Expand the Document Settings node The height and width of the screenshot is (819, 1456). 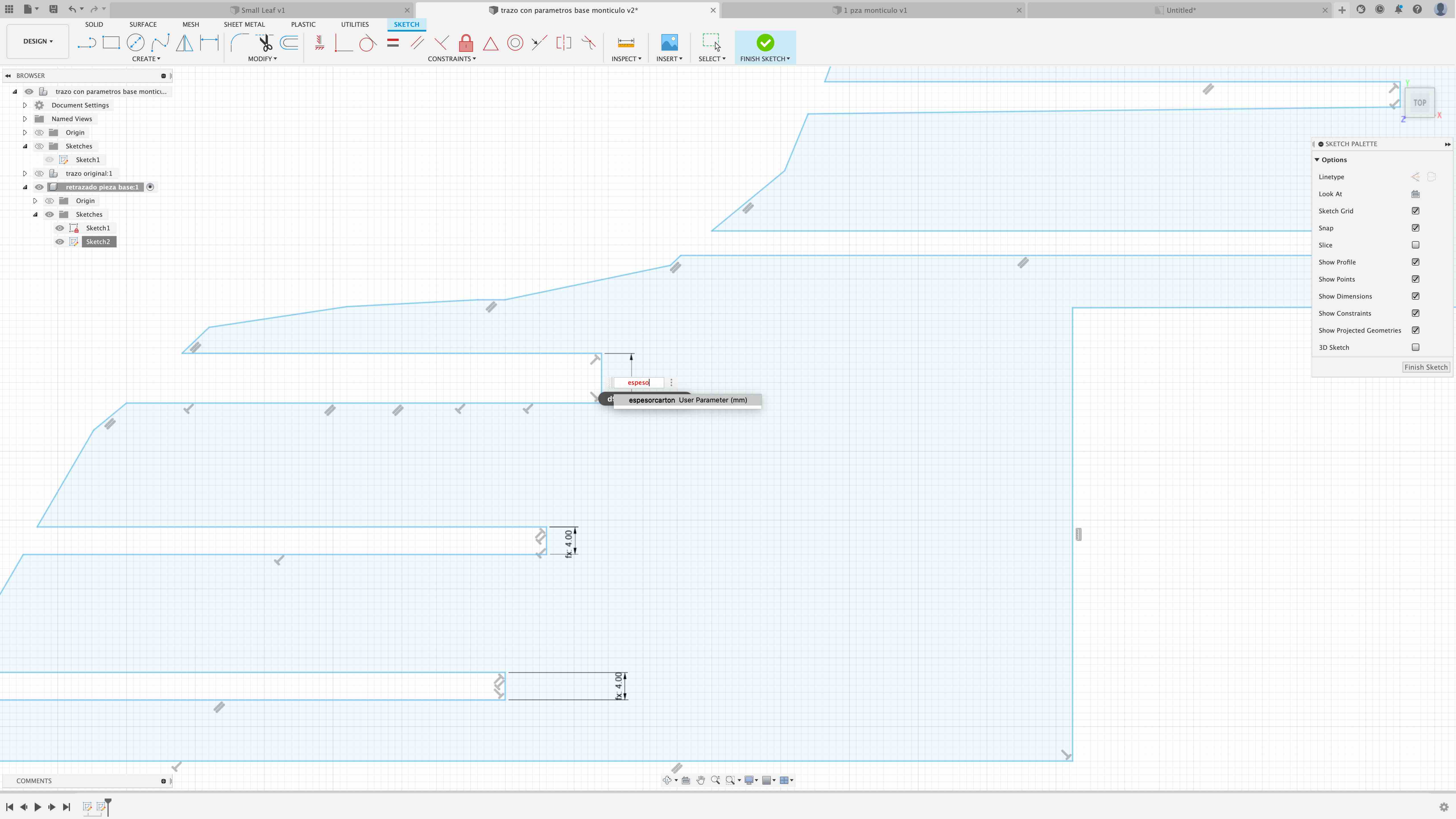point(25,105)
